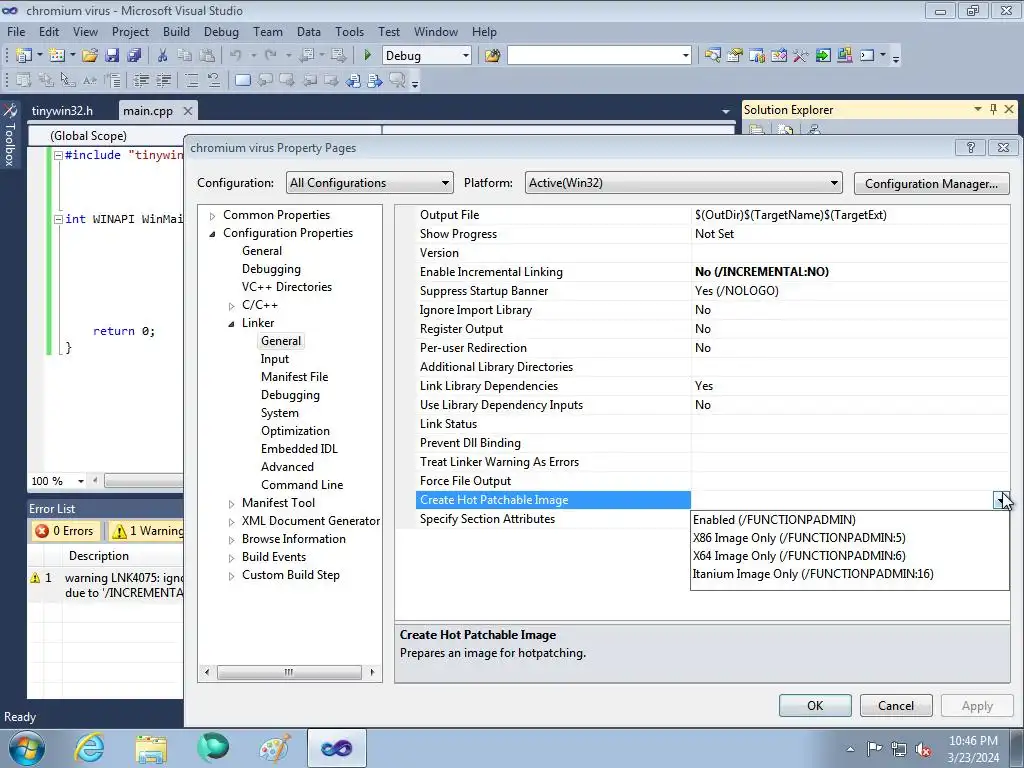Screen dimensions: 1024x768
Task: Expand the Build Events node
Action: pyautogui.click(x=231, y=558)
